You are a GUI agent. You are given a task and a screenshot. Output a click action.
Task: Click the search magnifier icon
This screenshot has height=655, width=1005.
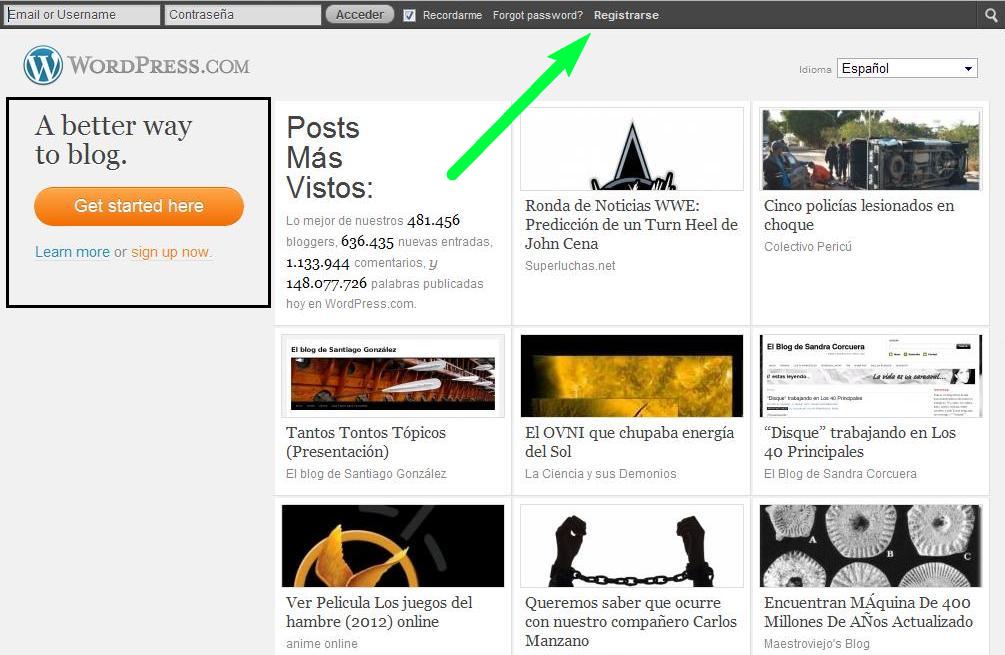[991, 15]
